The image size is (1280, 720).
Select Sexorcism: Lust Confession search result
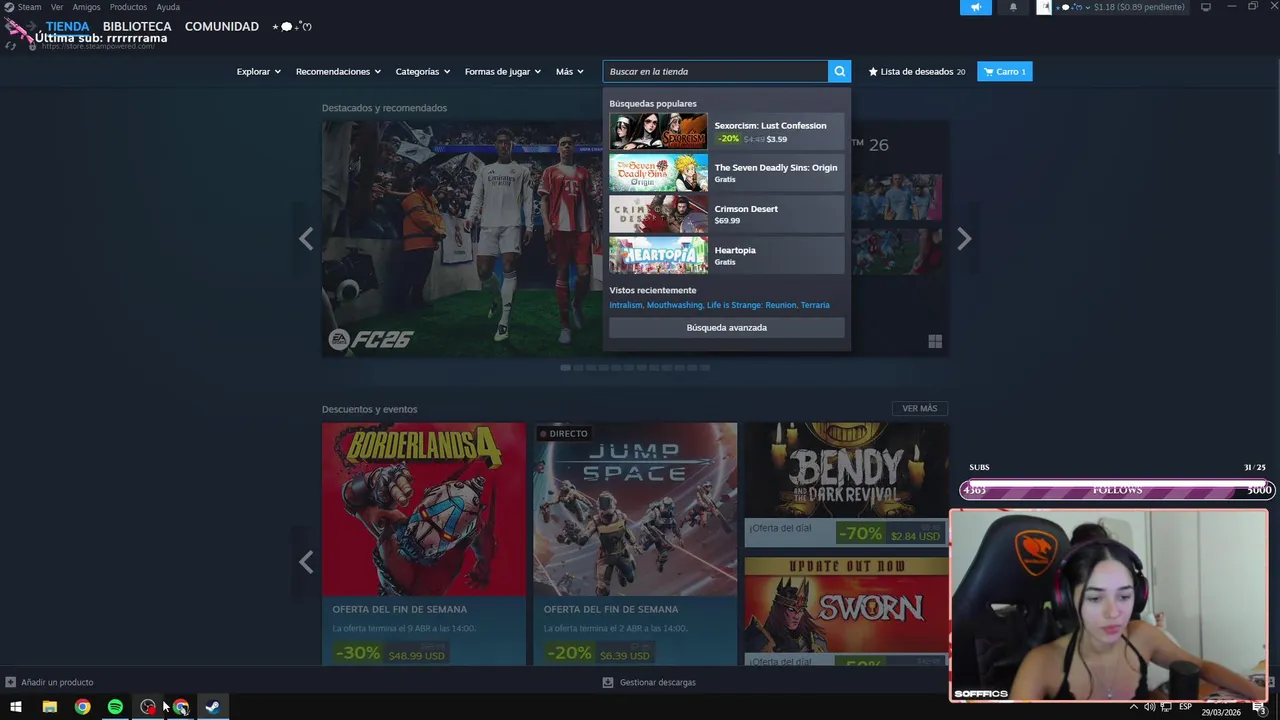(x=727, y=131)
